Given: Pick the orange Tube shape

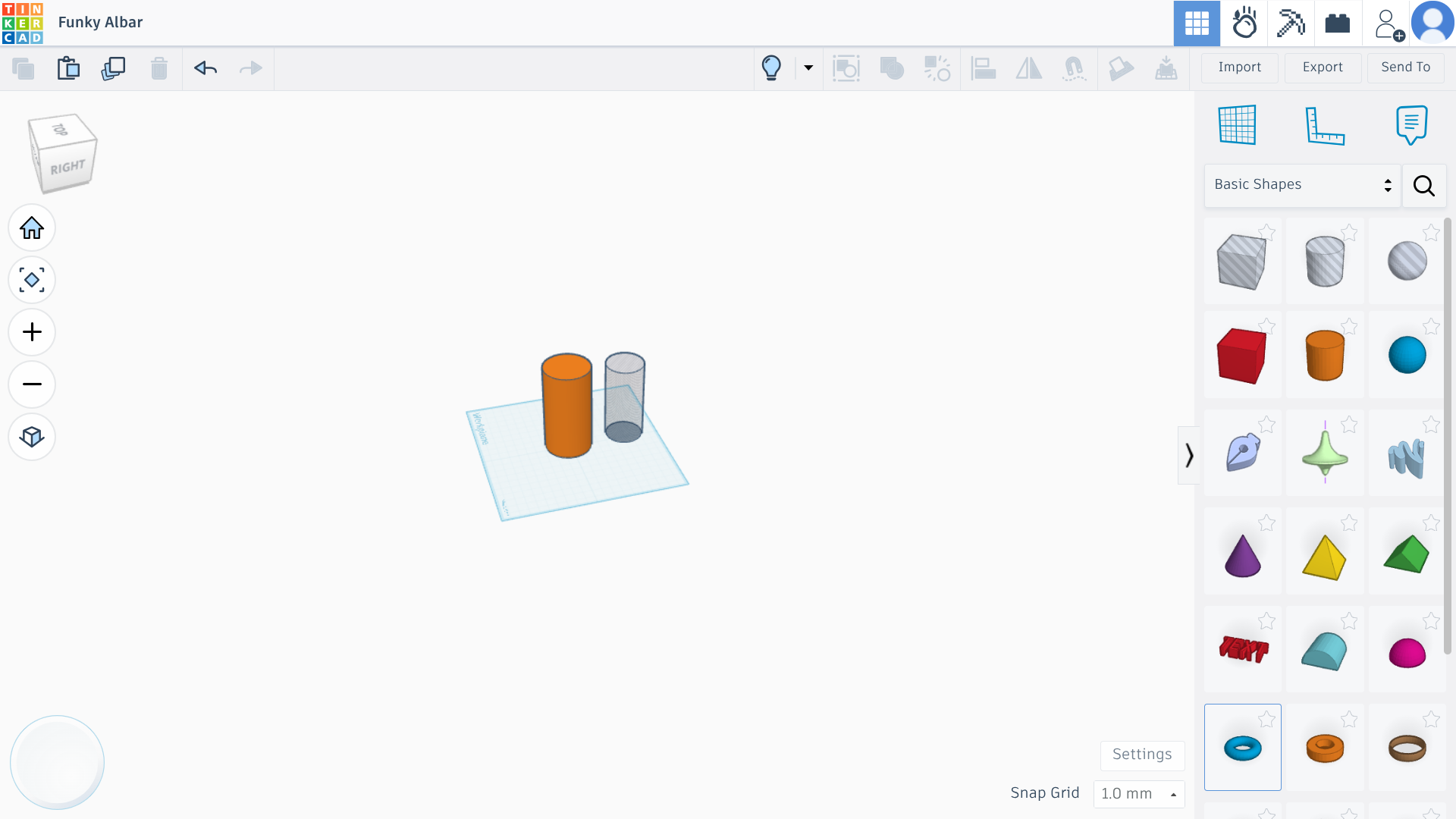Looking at the screenshot, I should [1325, 748].
